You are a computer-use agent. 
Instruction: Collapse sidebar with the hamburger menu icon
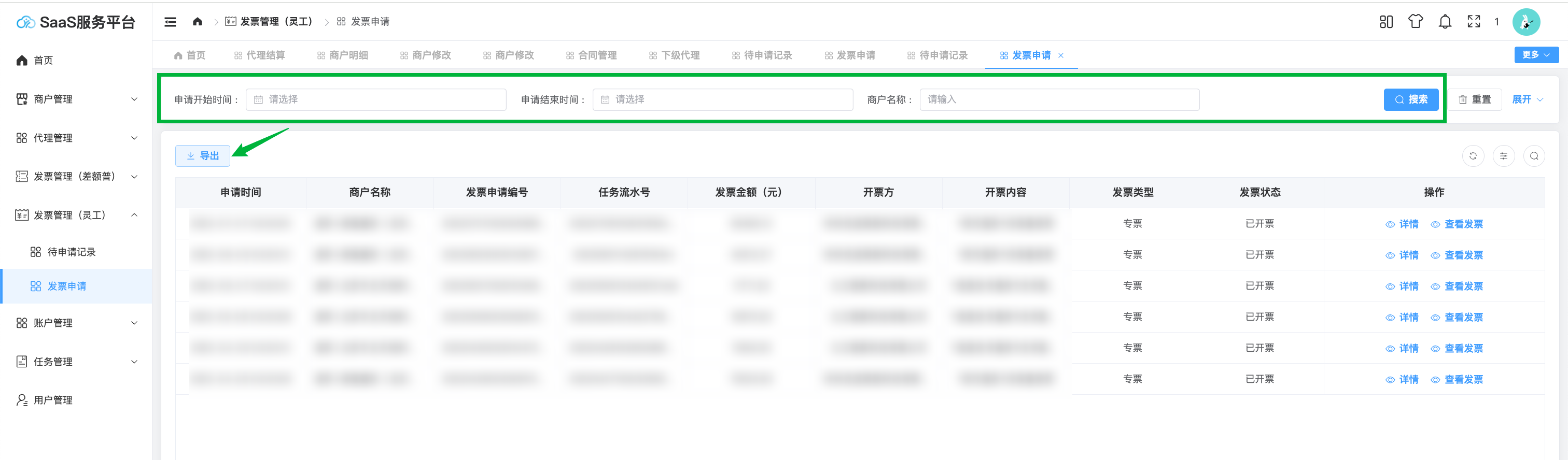(x=171, y=22)
